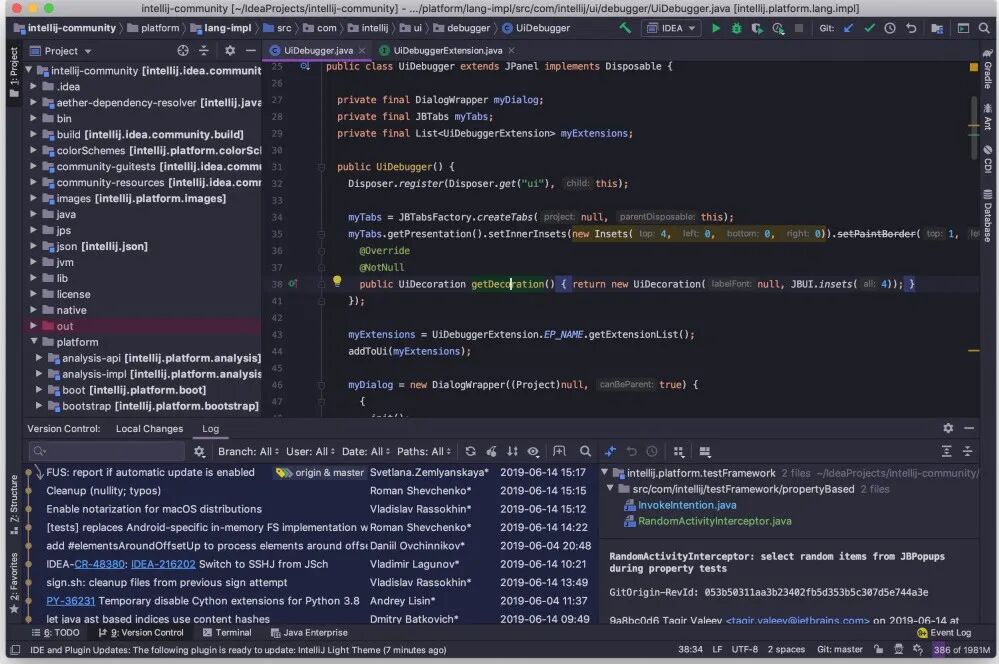This screenshot has height=664, width=999.
Task: Toggle group-by icon in log details toolbar
Action: tap(679, 451)
